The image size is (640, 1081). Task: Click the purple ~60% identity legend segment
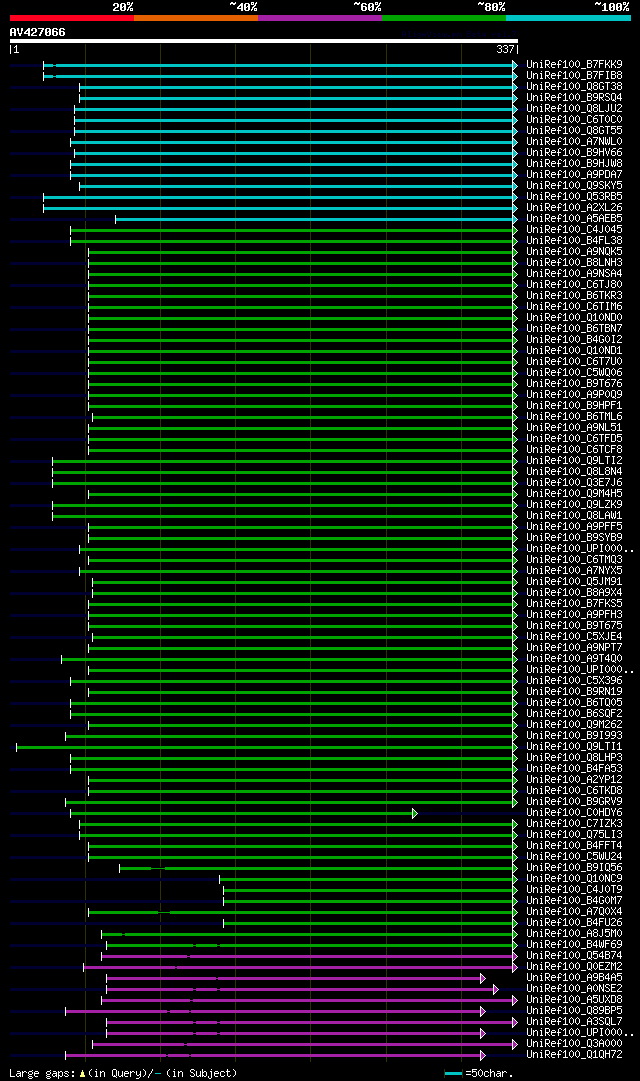coord(320,18)
